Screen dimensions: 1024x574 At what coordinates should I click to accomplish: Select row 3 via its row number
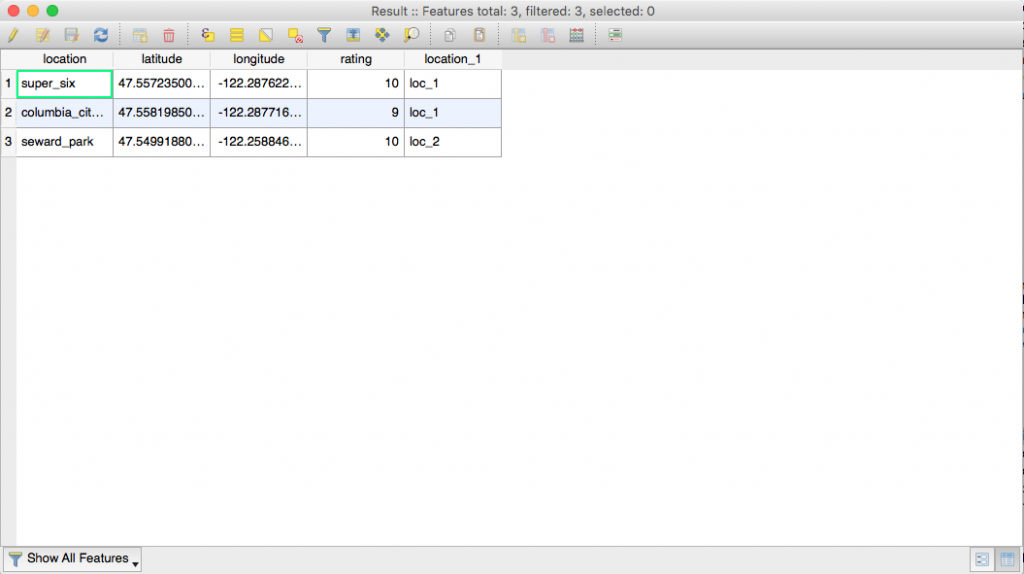pyautogui.click(x=8, y=142)
